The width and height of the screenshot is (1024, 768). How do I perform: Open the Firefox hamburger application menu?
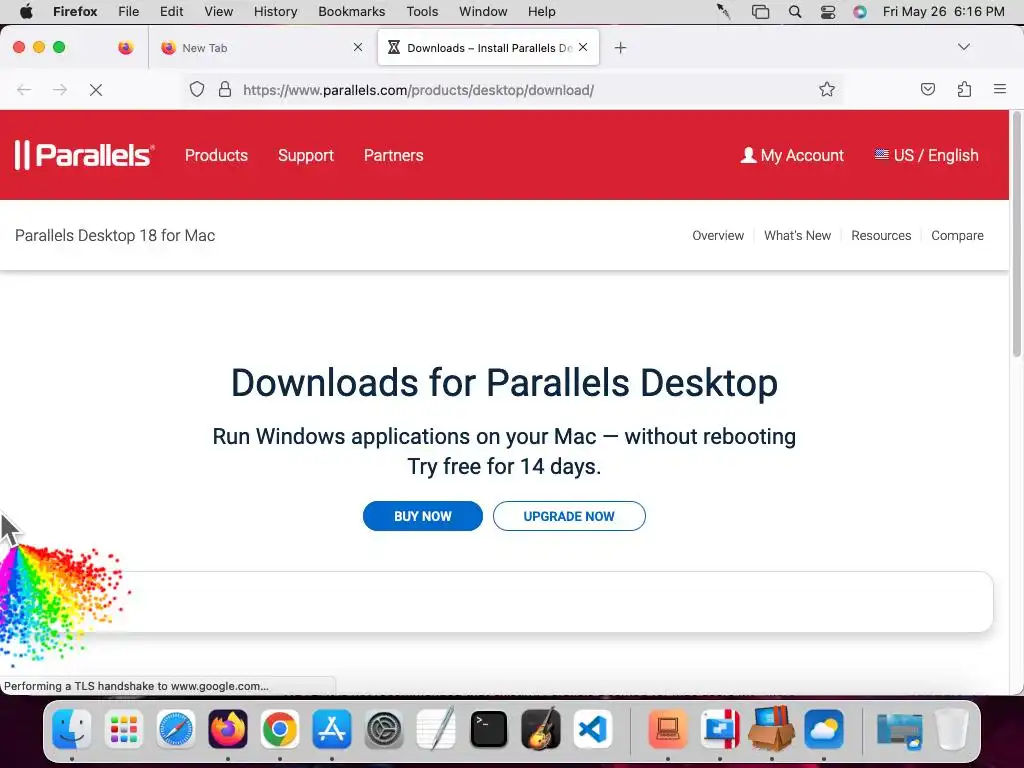(999, 89)
